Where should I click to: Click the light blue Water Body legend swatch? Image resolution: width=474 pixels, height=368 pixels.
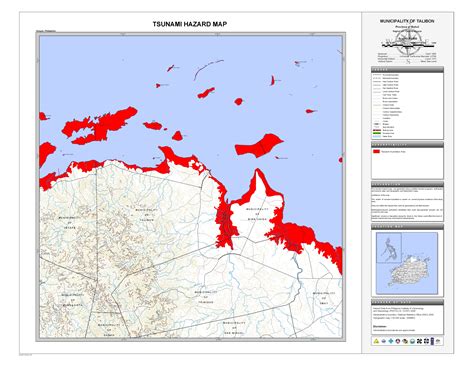[x=377, y=136]
